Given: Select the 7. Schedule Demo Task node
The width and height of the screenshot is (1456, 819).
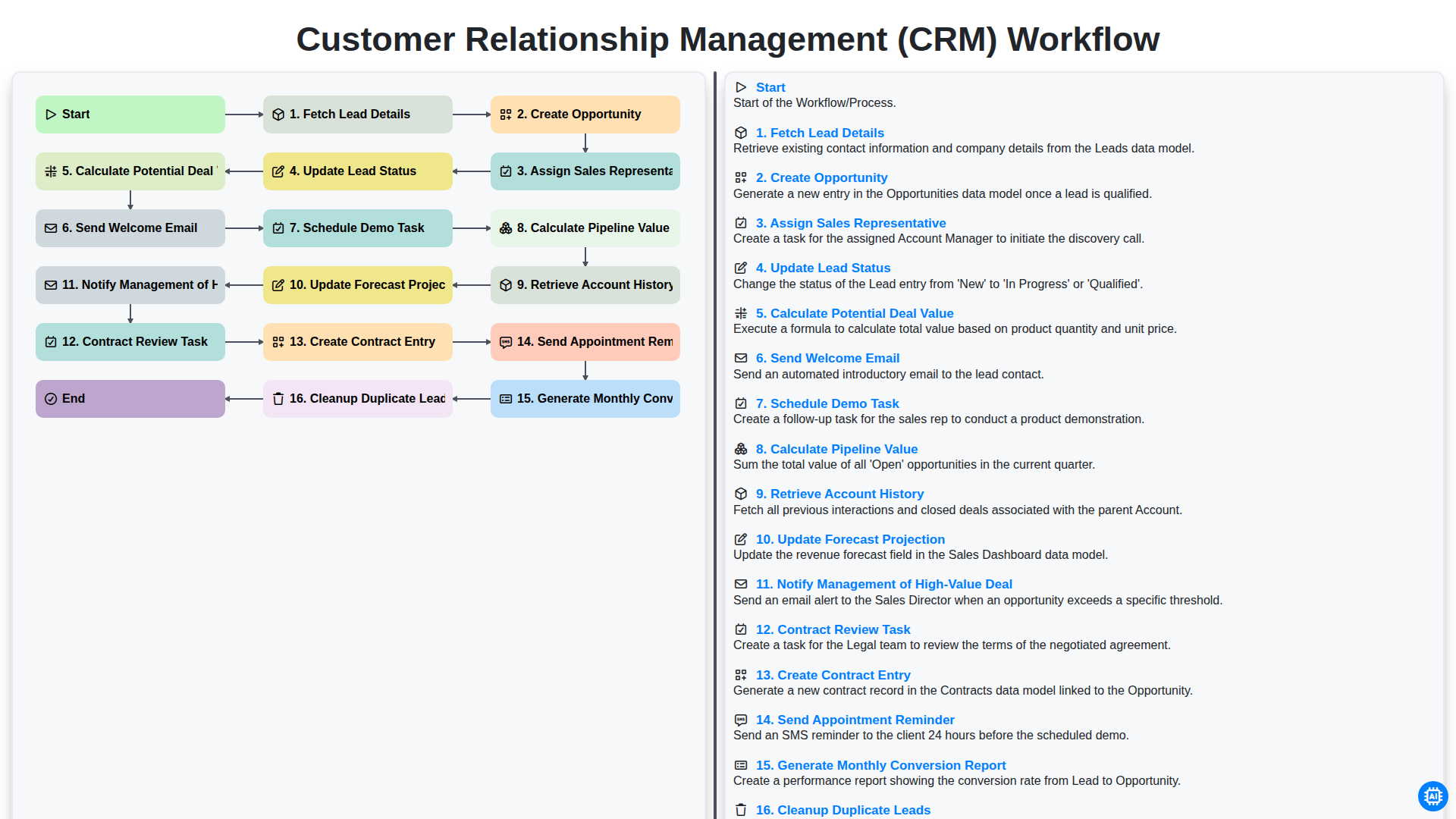Looking at the screenshot, I should pos(358,228).
